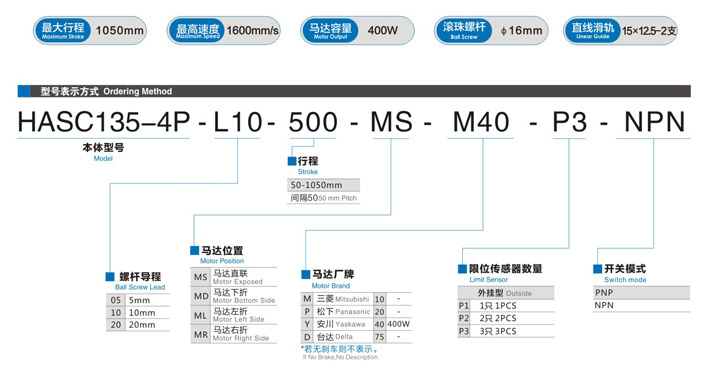Click blue square beside Motor Position heading
The height and width of the screenshot is (375, 708).
tap(195, 250)
